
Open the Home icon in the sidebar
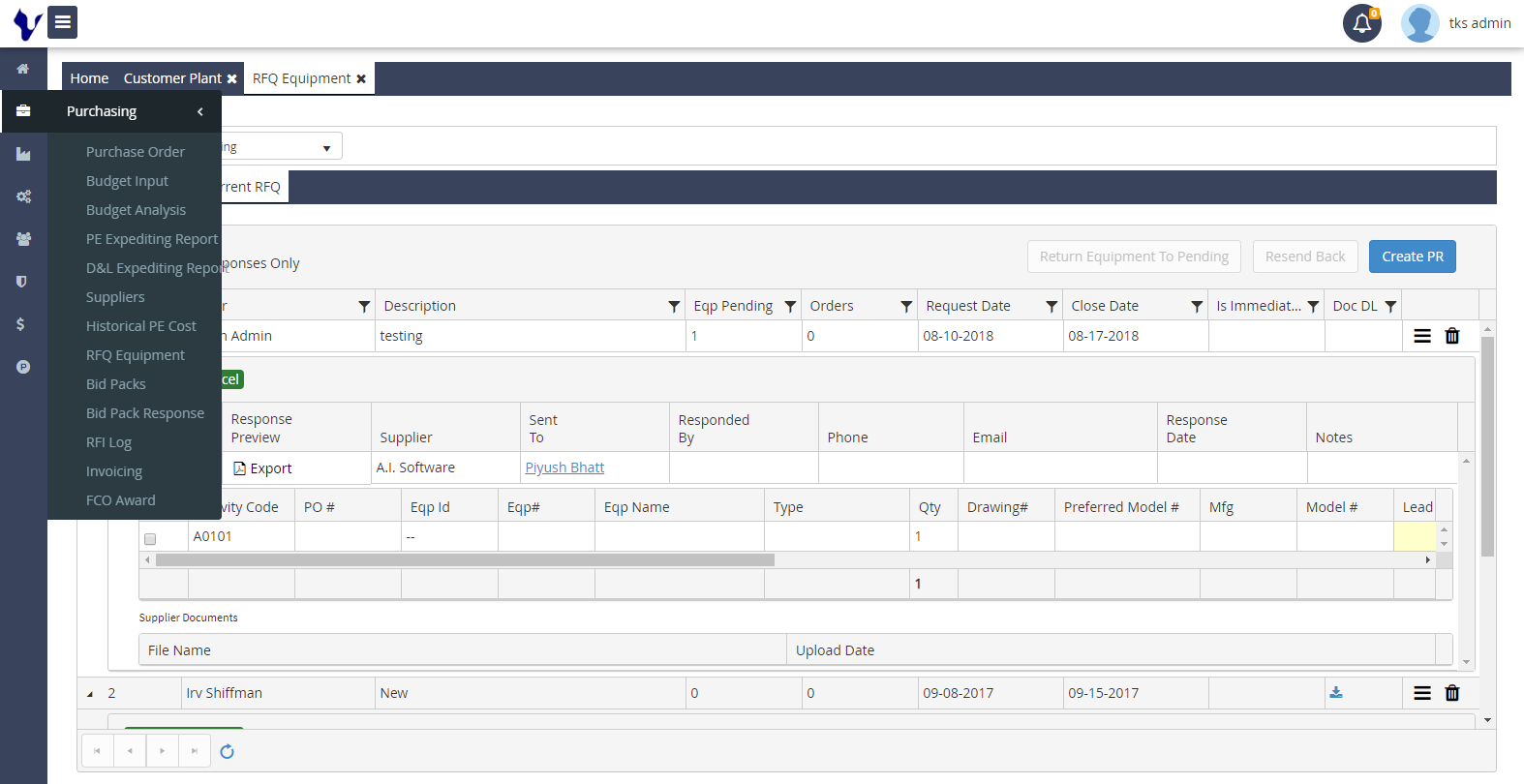pos(23,69)
